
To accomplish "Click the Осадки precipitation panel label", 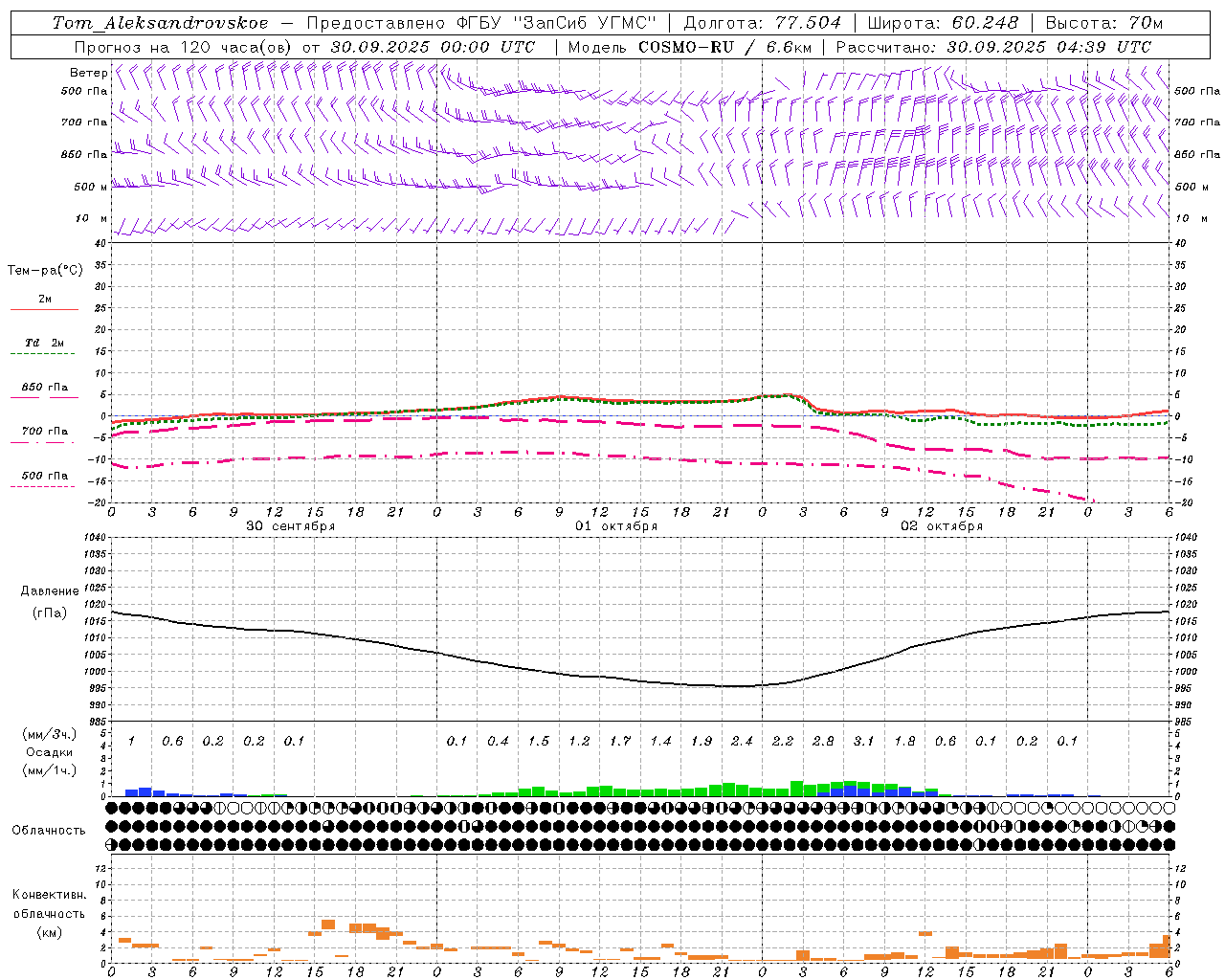I will [x=50, y=752].
